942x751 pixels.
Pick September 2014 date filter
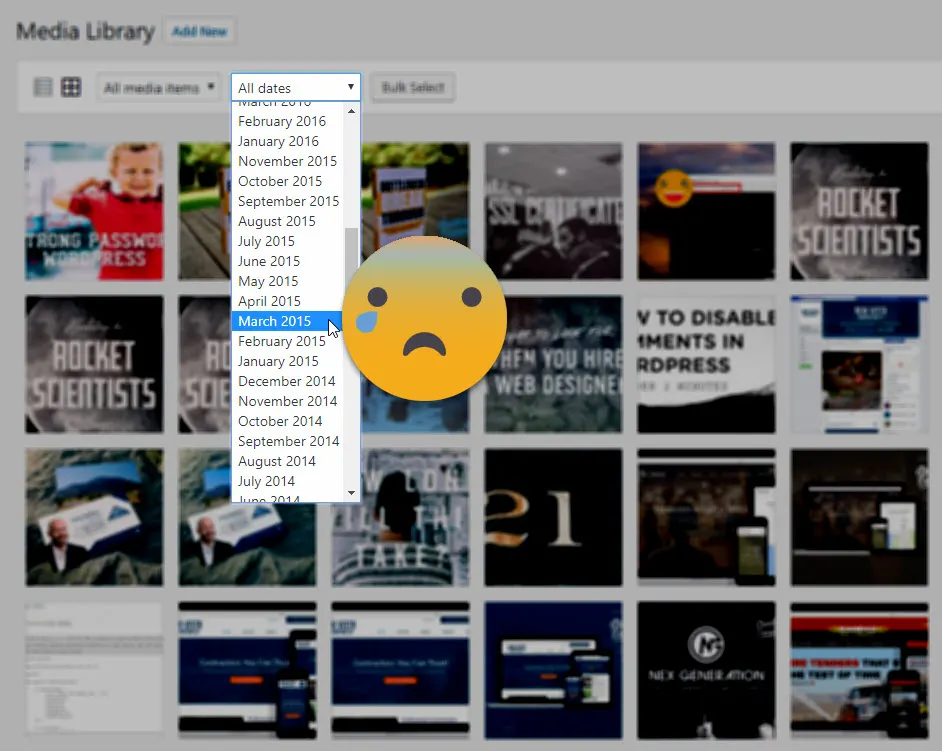point(288,441)
